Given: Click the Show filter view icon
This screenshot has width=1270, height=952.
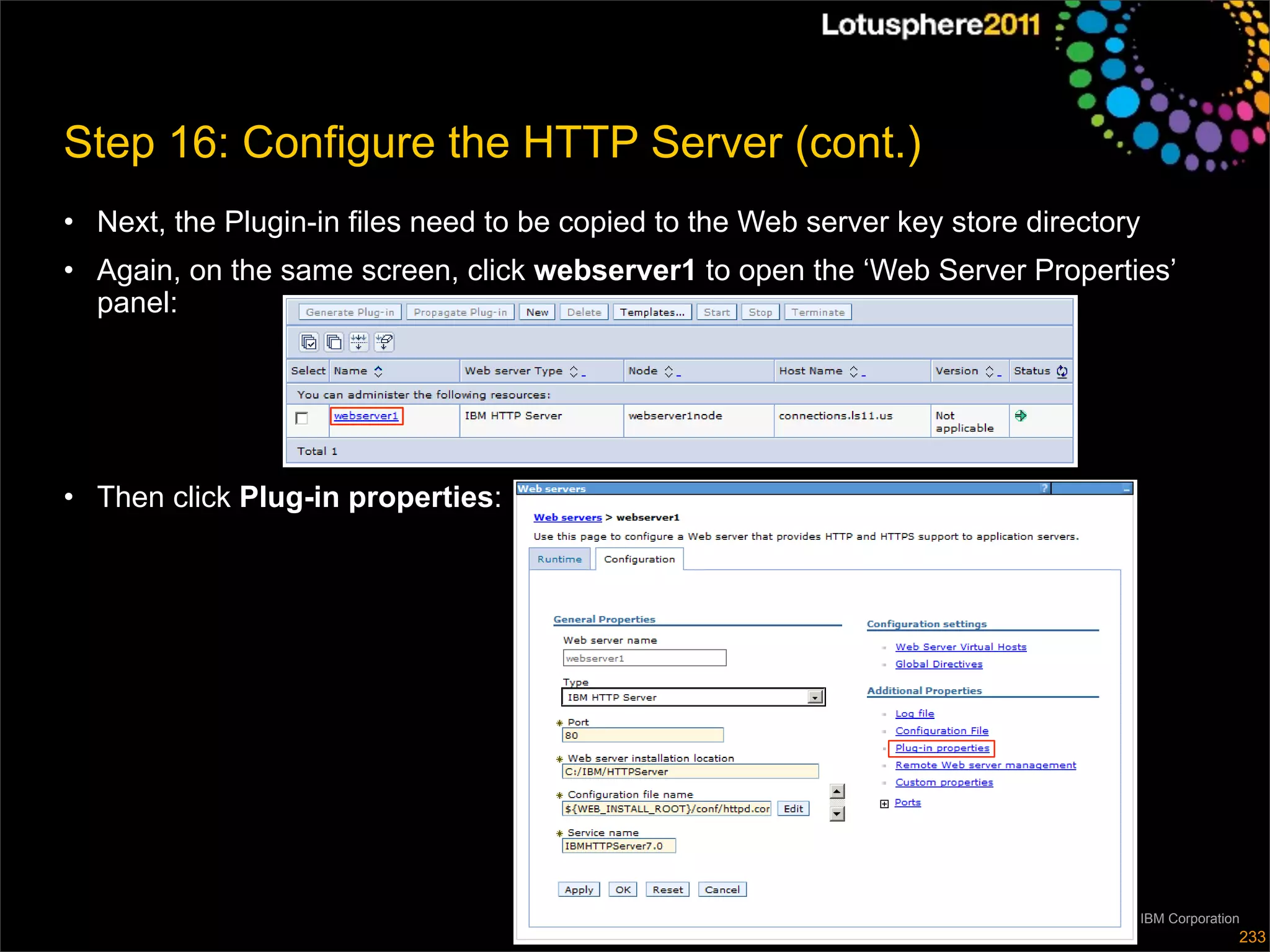Looking at the screenshot, I should point(358,342).
